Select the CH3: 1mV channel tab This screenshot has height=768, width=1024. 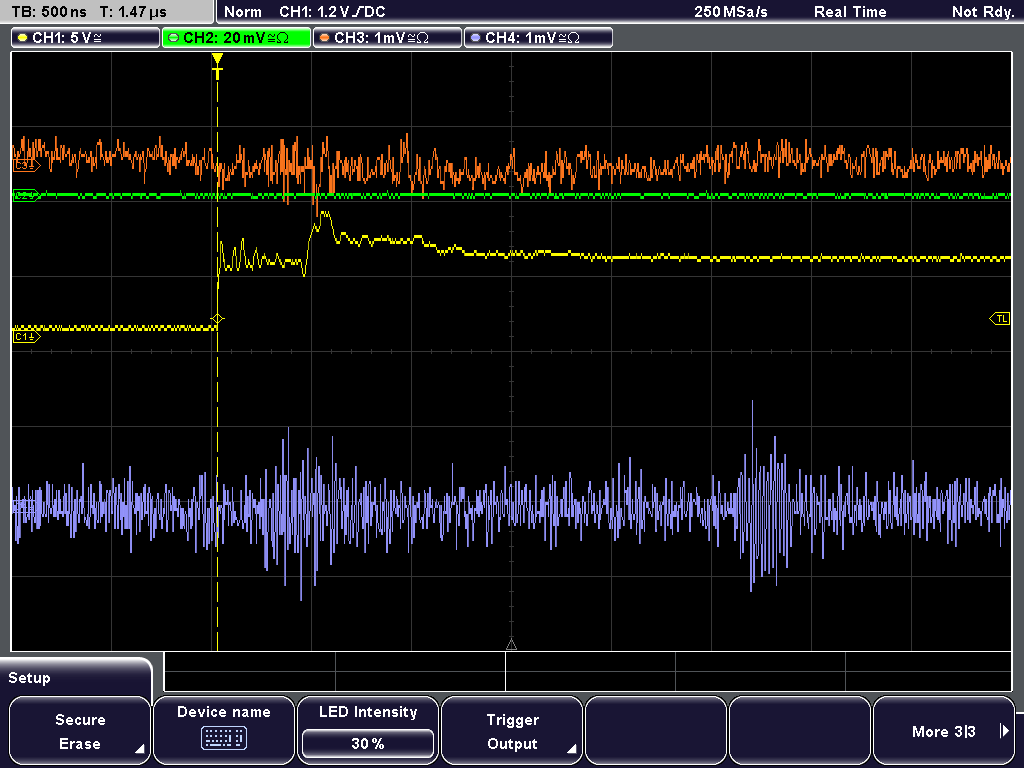tap(387, 38)
